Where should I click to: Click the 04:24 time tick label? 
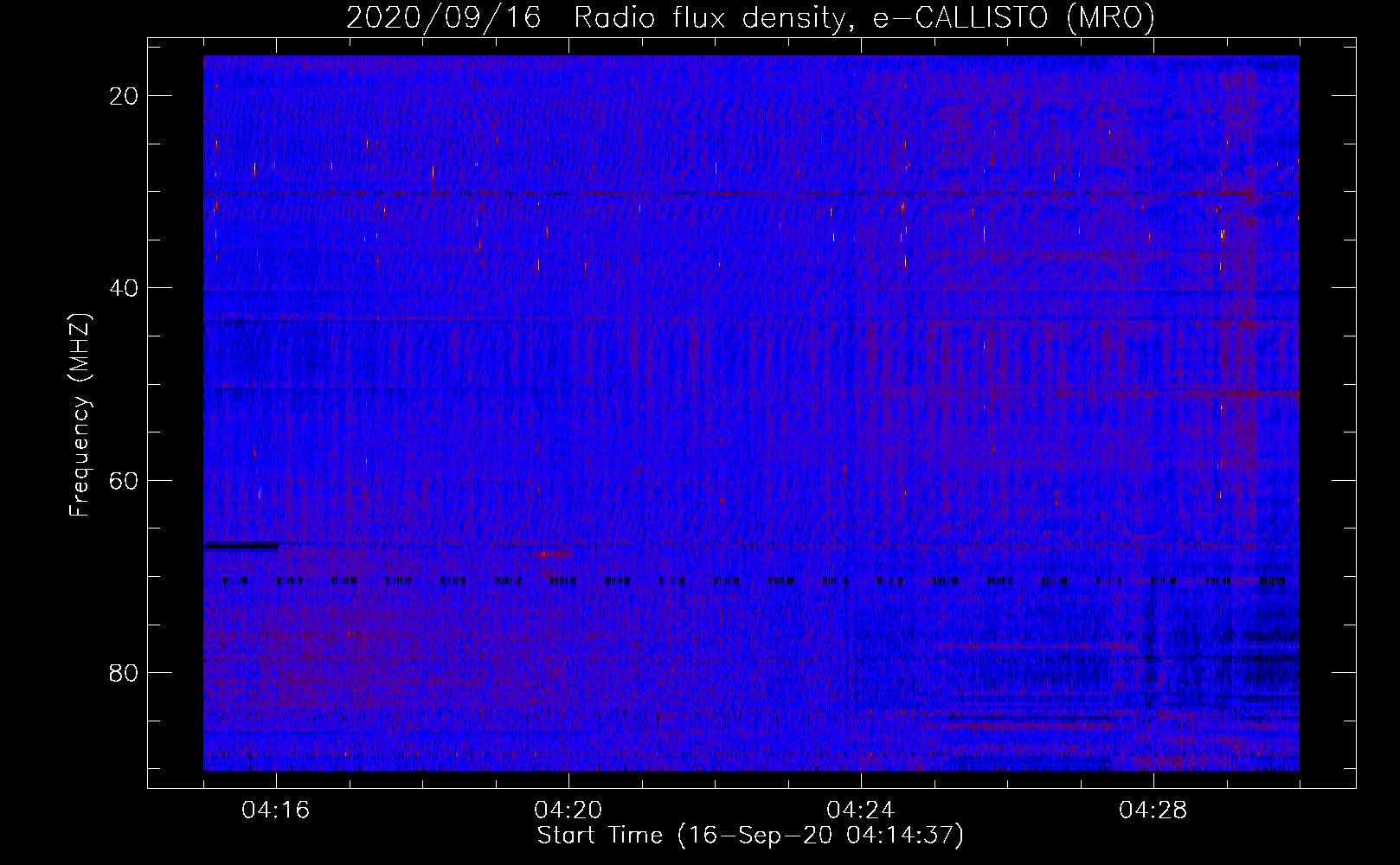click(861, 811)
